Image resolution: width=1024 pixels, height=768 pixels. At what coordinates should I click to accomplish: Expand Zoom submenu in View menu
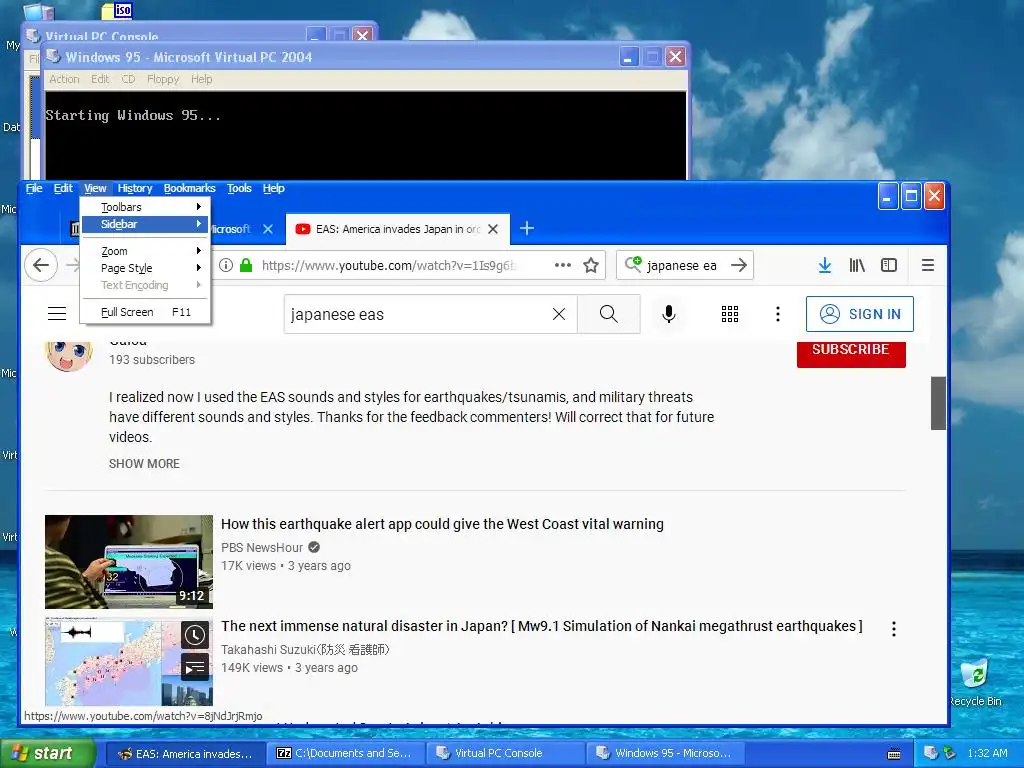(145, 251)
